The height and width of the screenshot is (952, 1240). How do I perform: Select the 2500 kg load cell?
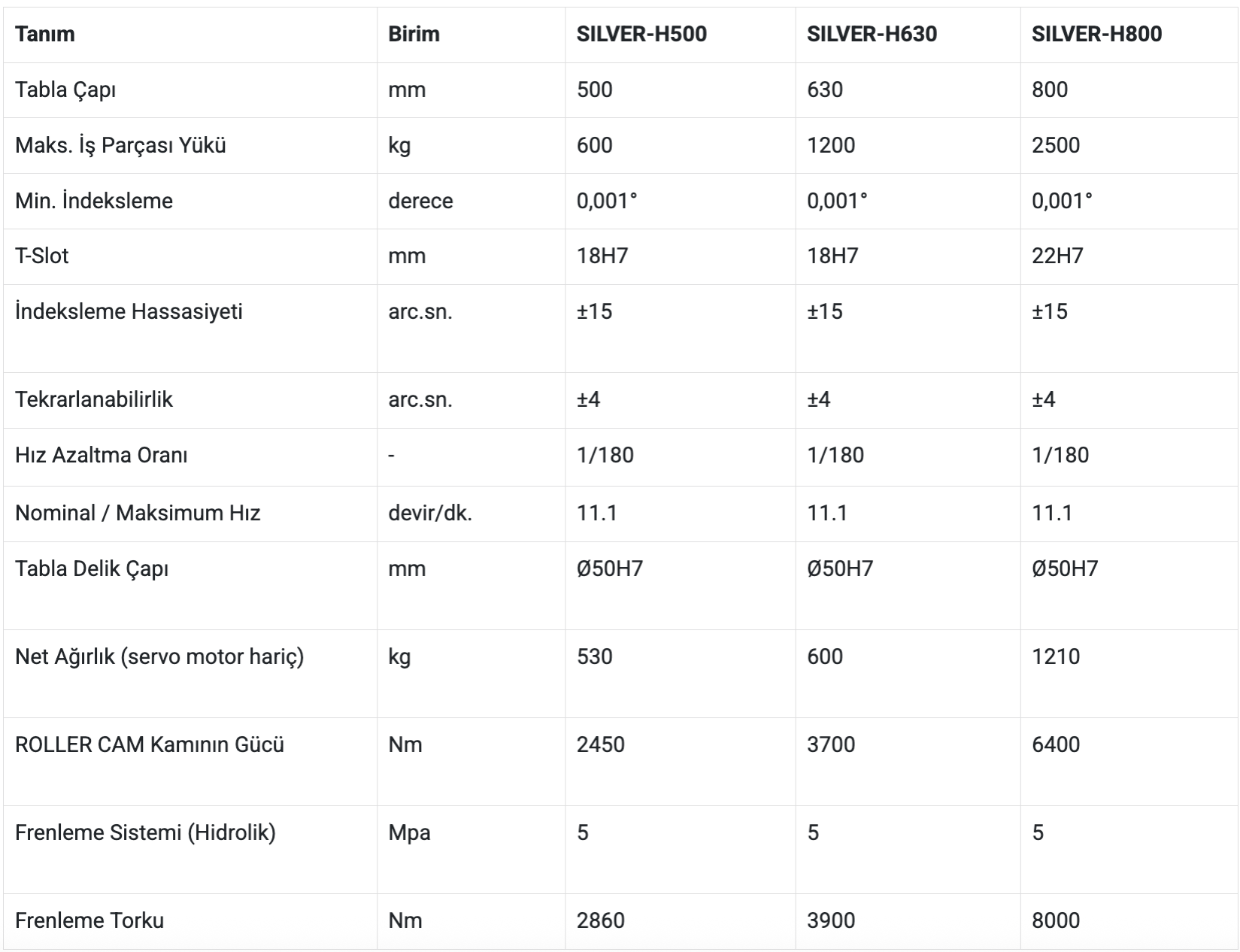[x=1055, y=145]
